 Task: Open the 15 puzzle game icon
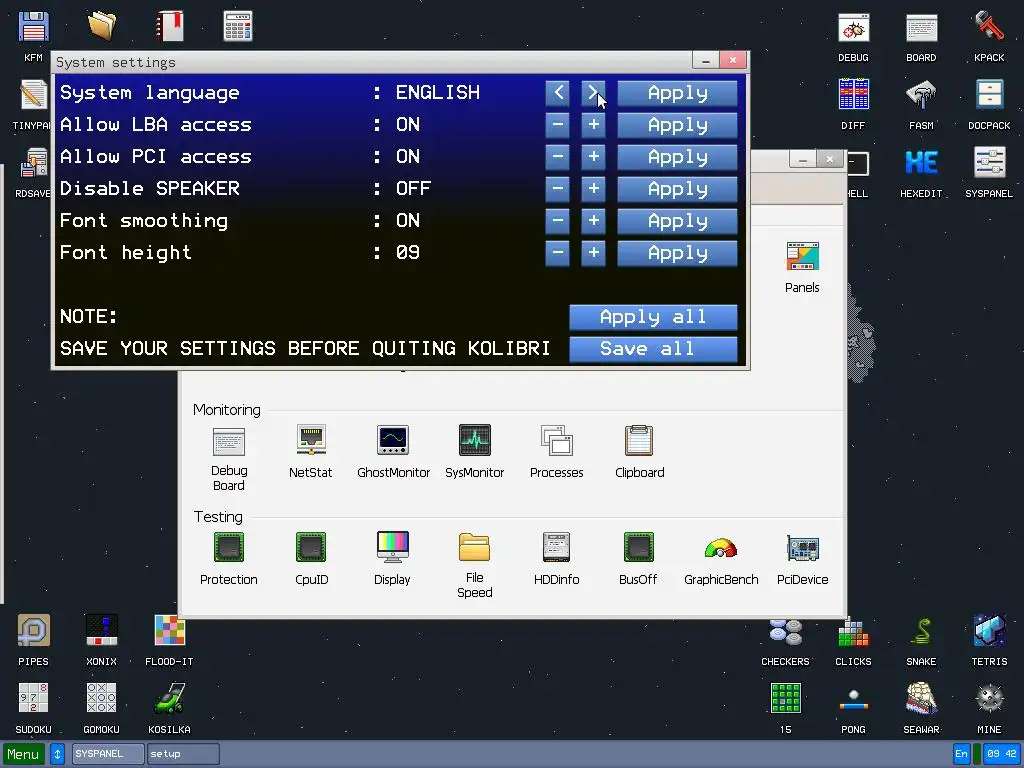tap(786, 699)
